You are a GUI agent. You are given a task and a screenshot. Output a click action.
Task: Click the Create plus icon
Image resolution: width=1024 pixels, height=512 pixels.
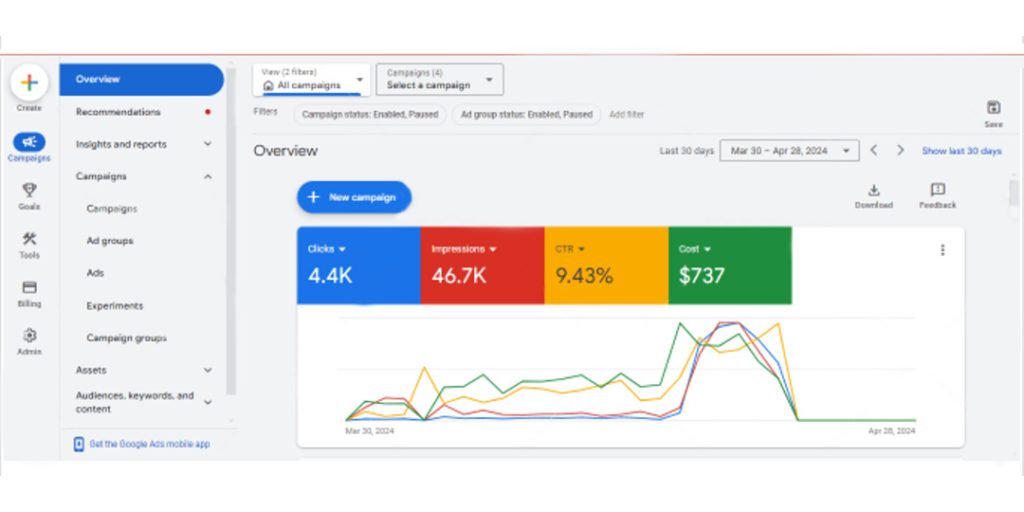(29, 83)
